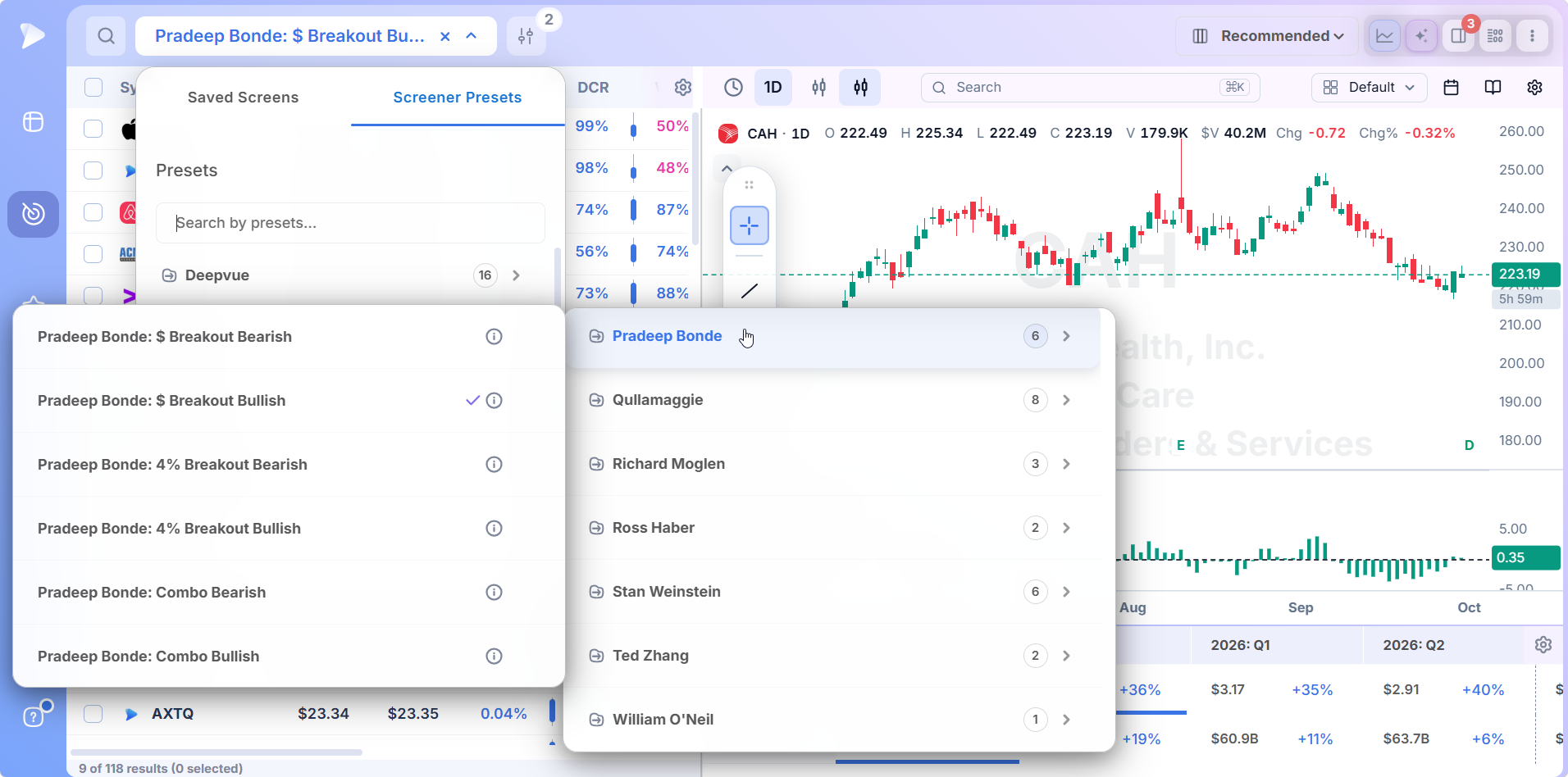Switch to the Screener Presets tab
1568x777 pixels.
tap(458, 98)
